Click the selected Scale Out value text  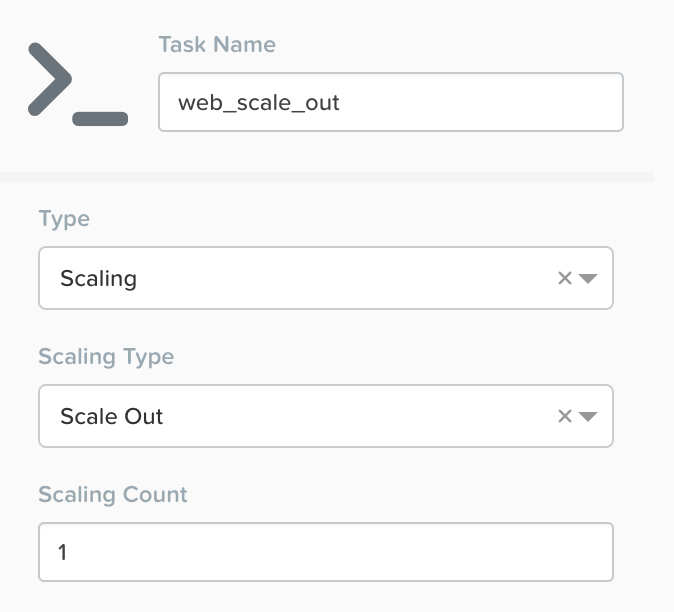[x=111, y=416]
